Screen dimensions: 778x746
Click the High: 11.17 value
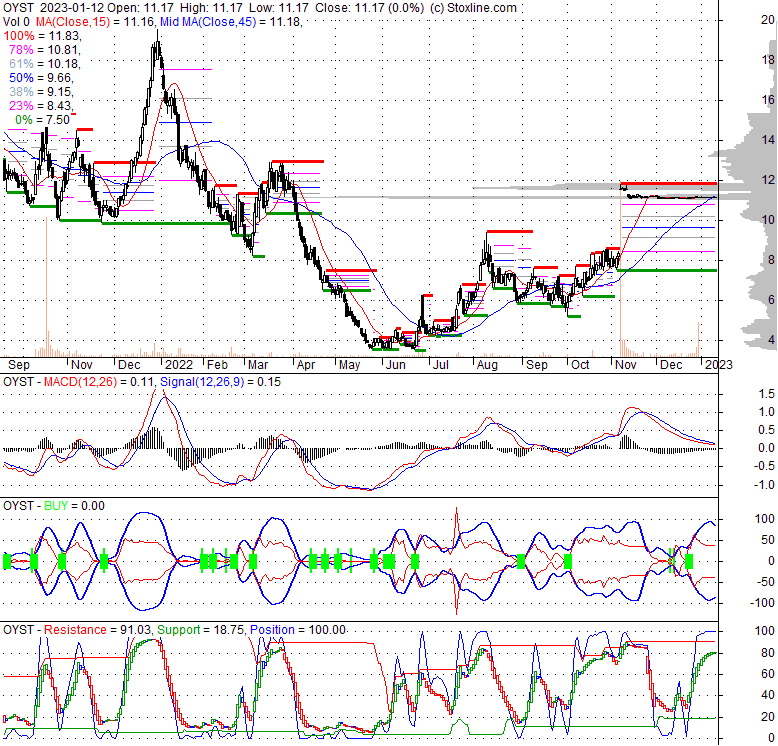coord(211,8)
